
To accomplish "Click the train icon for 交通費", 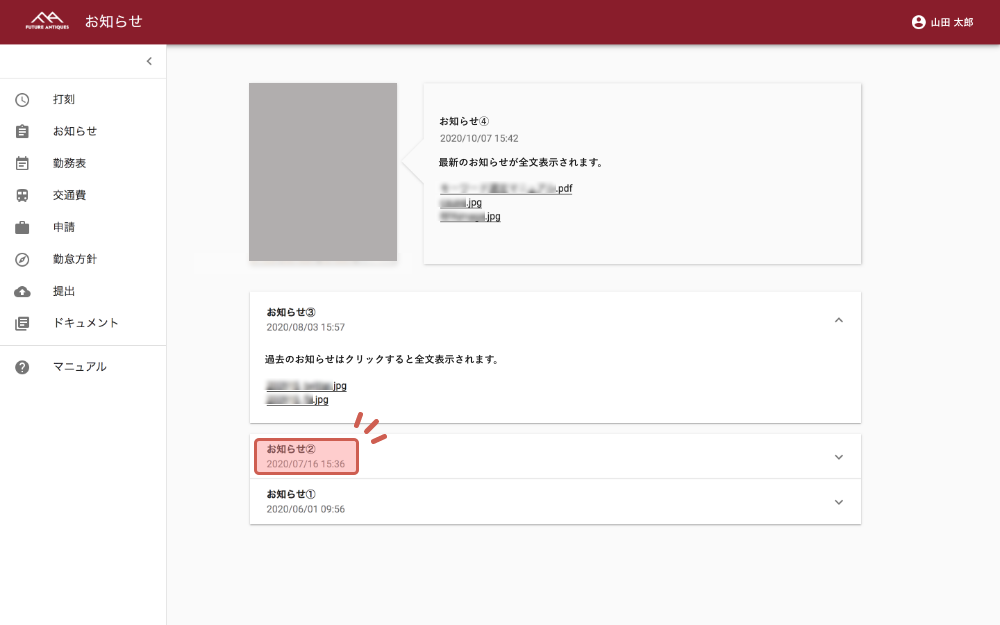I will [x=22, y=195].
